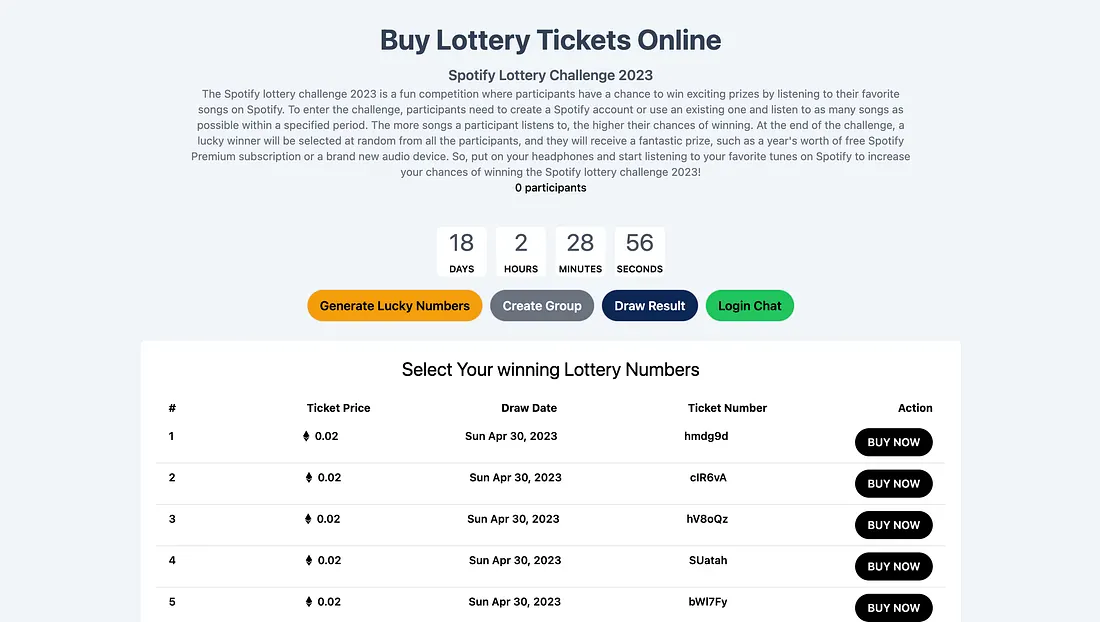Click the Ticket Number column header
Screen dimensions: 1100x622
click(727, 408)
